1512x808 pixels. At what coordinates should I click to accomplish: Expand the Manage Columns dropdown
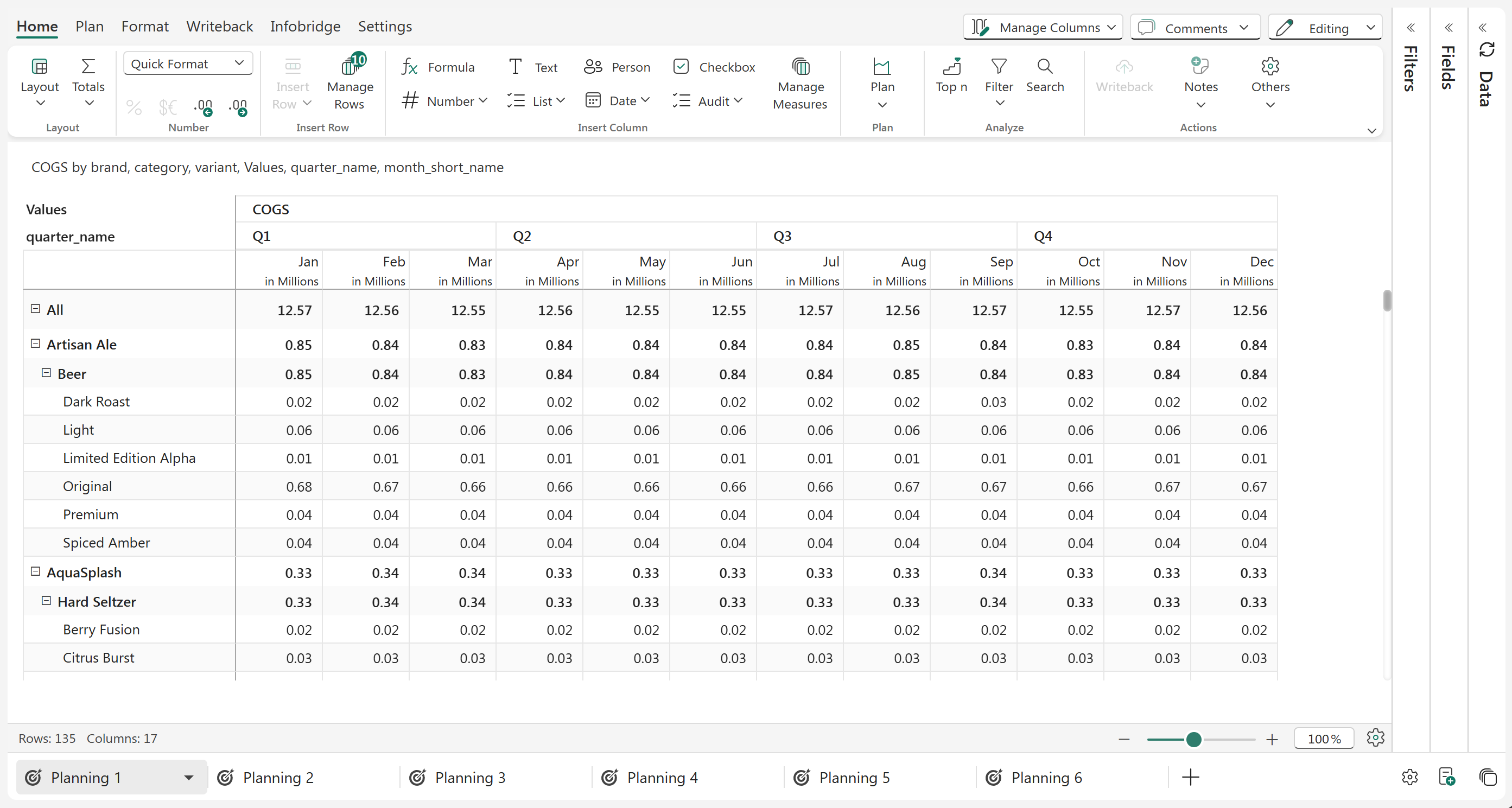[x=1043, y=28]
